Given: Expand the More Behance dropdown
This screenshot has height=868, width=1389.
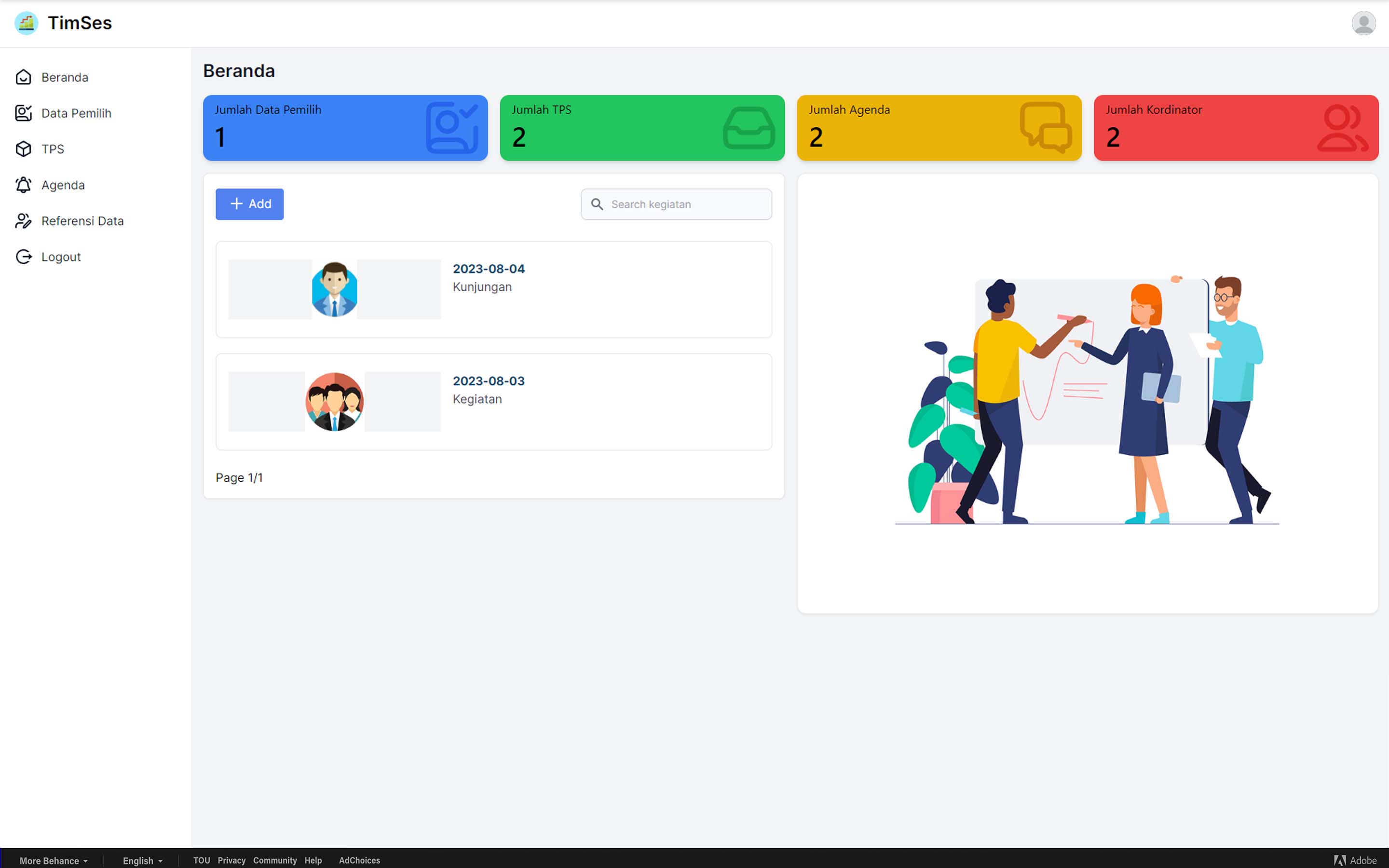Looking at the screenshot, I should pyautogui.click(x=54, y=860).
